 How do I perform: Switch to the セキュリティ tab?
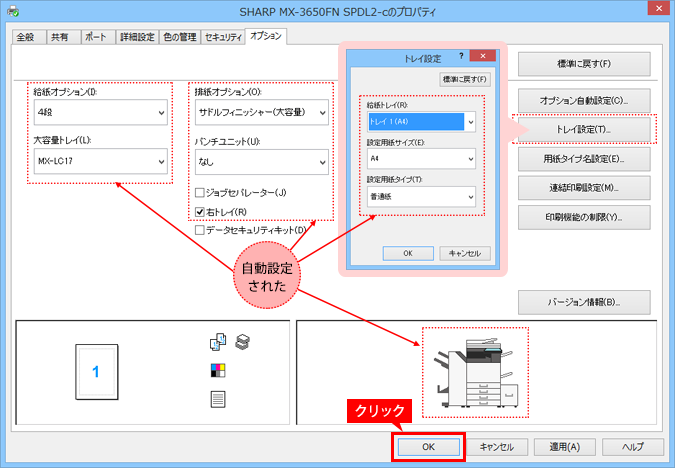pos(223,37)
